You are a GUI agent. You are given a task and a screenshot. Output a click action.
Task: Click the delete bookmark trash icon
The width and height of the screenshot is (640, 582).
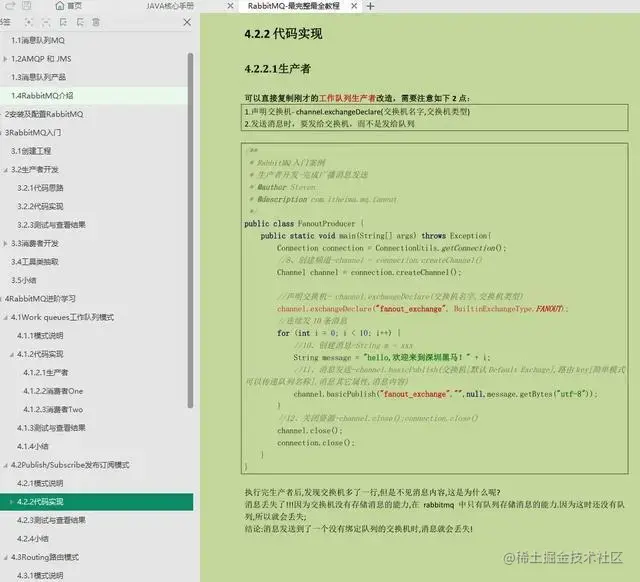coord(96,22)
